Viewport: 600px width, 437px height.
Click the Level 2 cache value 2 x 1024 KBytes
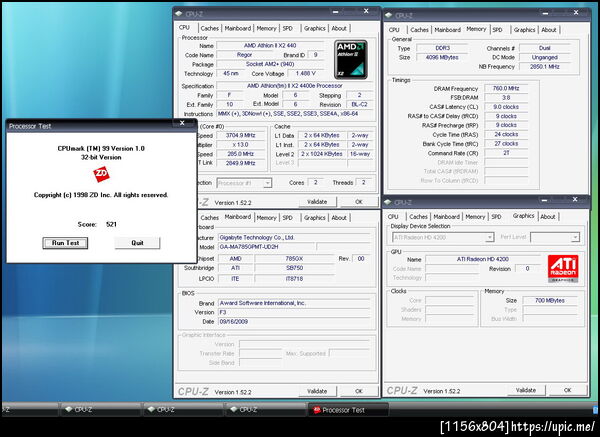click(321, 154)
